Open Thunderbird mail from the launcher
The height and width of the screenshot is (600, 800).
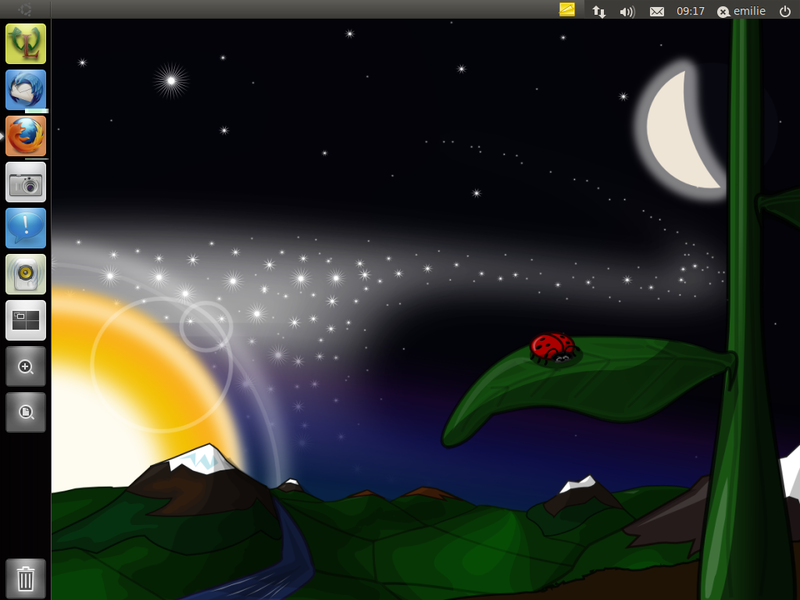(26, 90)
